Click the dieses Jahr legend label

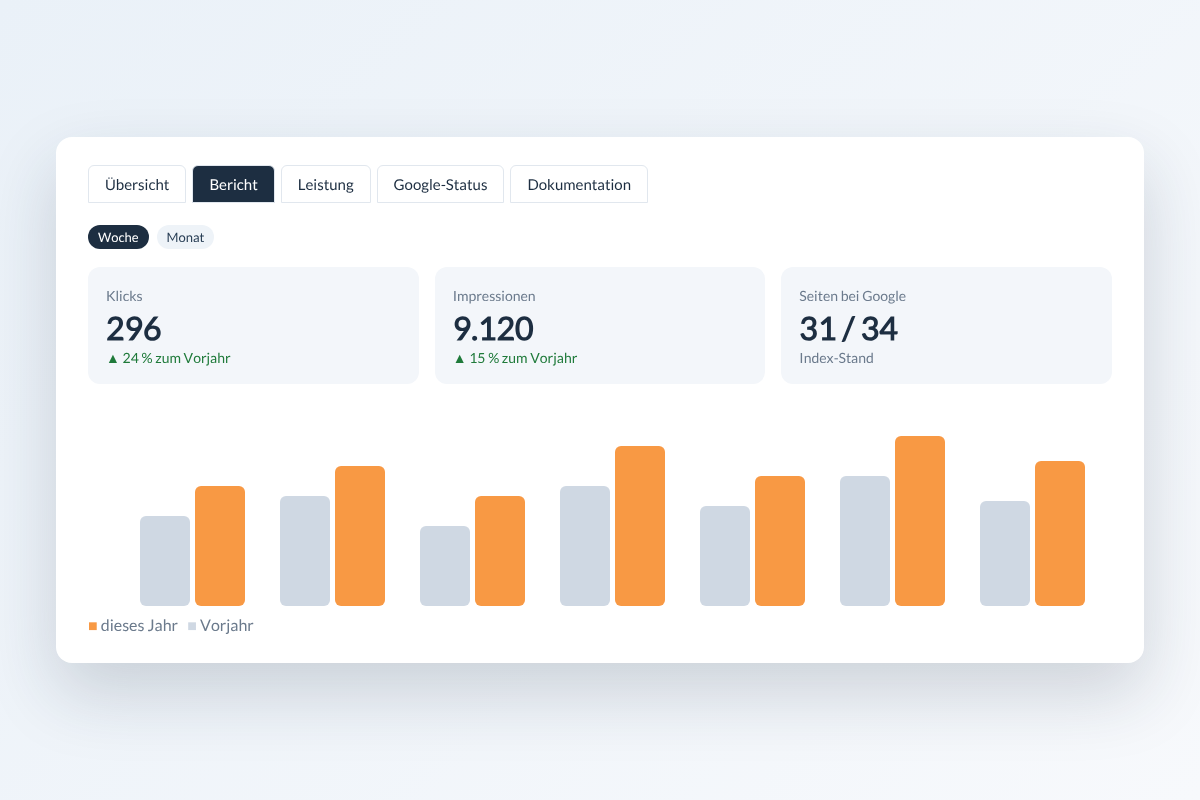click(x=139, y=626)
